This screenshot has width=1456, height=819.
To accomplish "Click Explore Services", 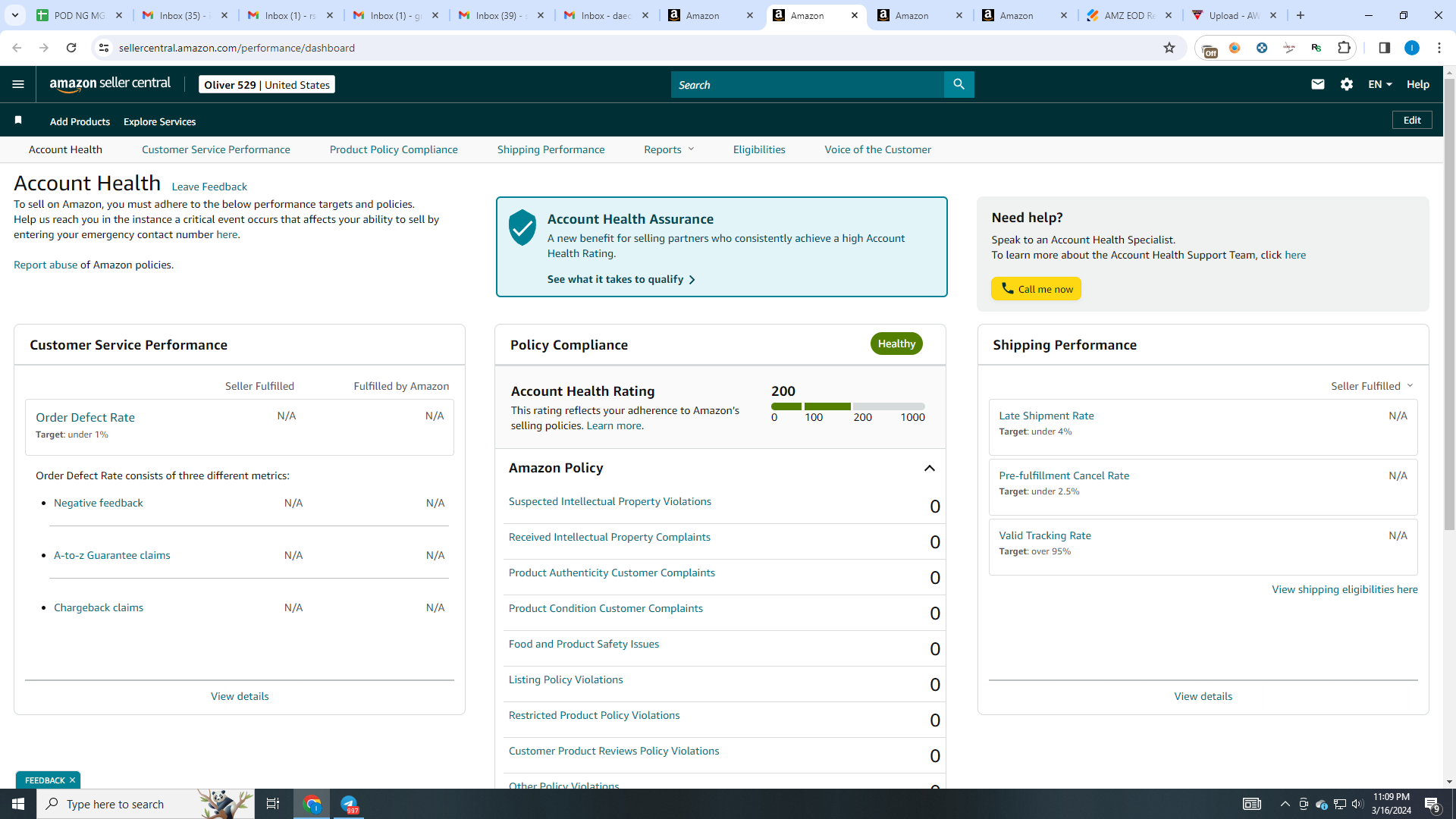I will 159,121.
